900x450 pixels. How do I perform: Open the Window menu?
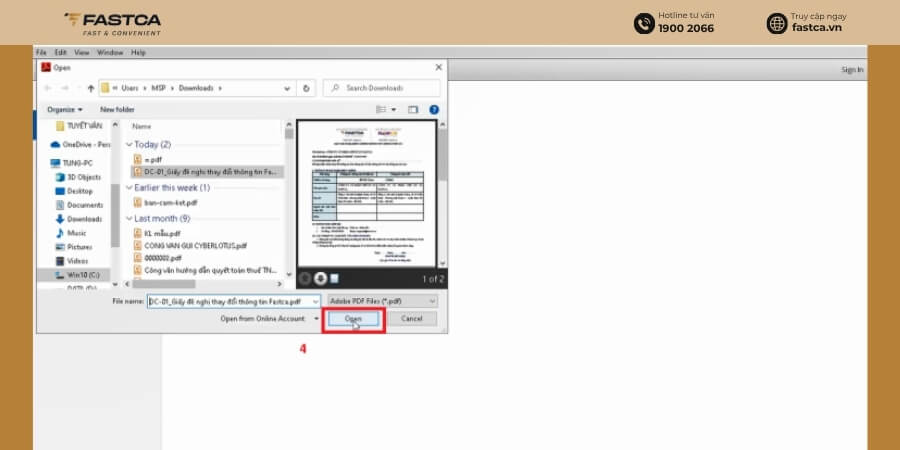110,52
